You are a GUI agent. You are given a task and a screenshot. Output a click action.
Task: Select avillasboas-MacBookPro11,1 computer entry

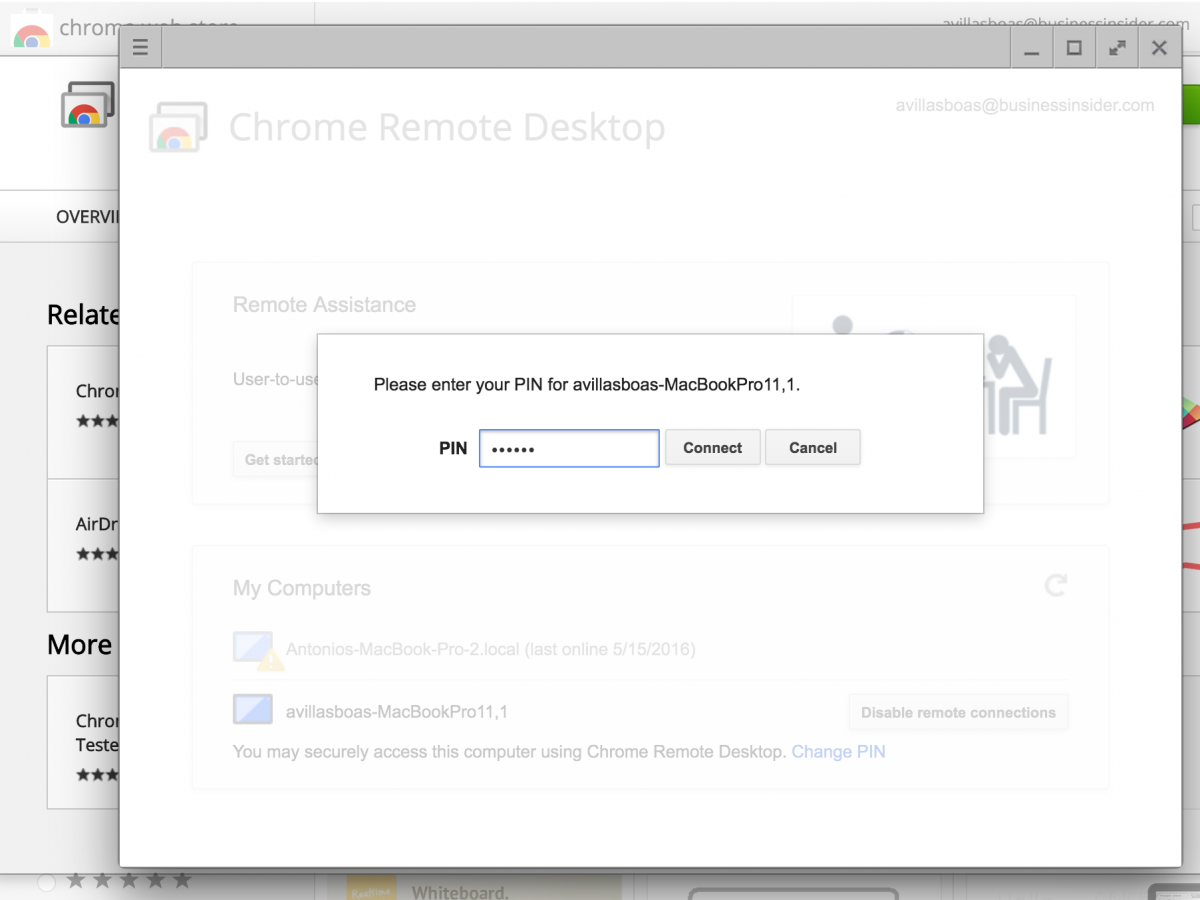click(x=397, y=712)
